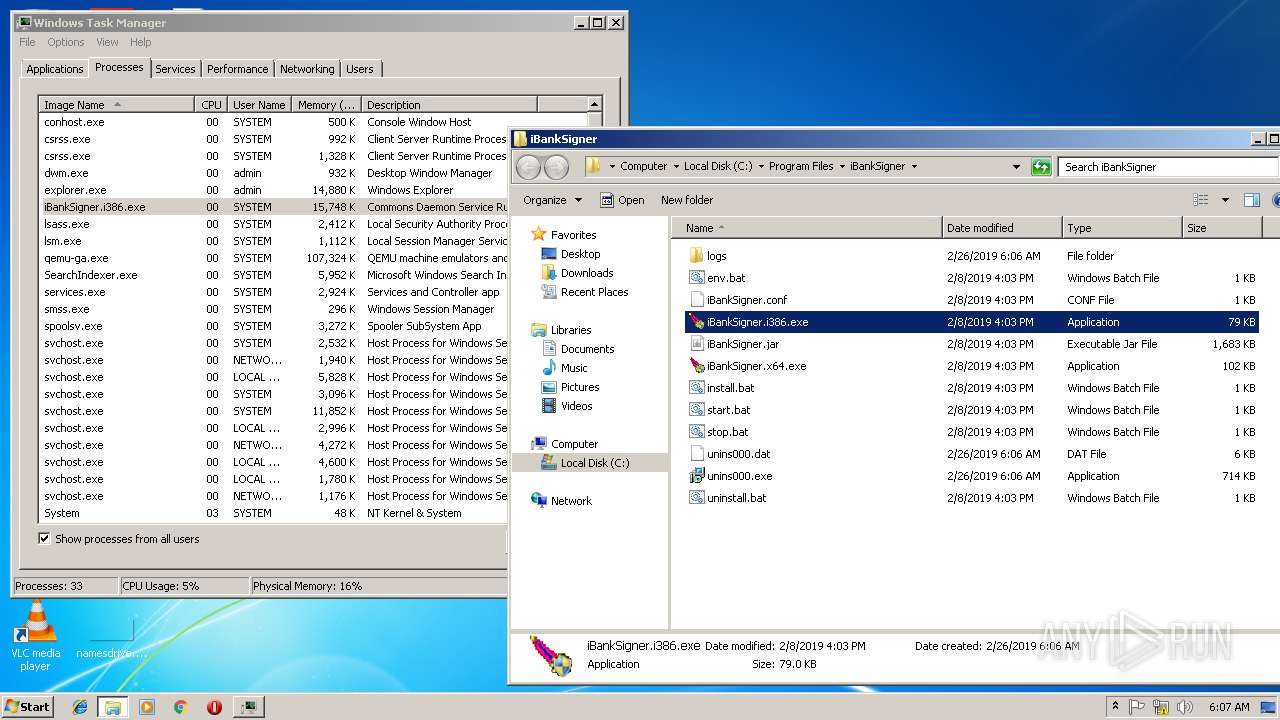Refresh the iBankSigner folder view
Image resolution: width=1280 pixels, height=720 pixels.
coord(1041,167)
